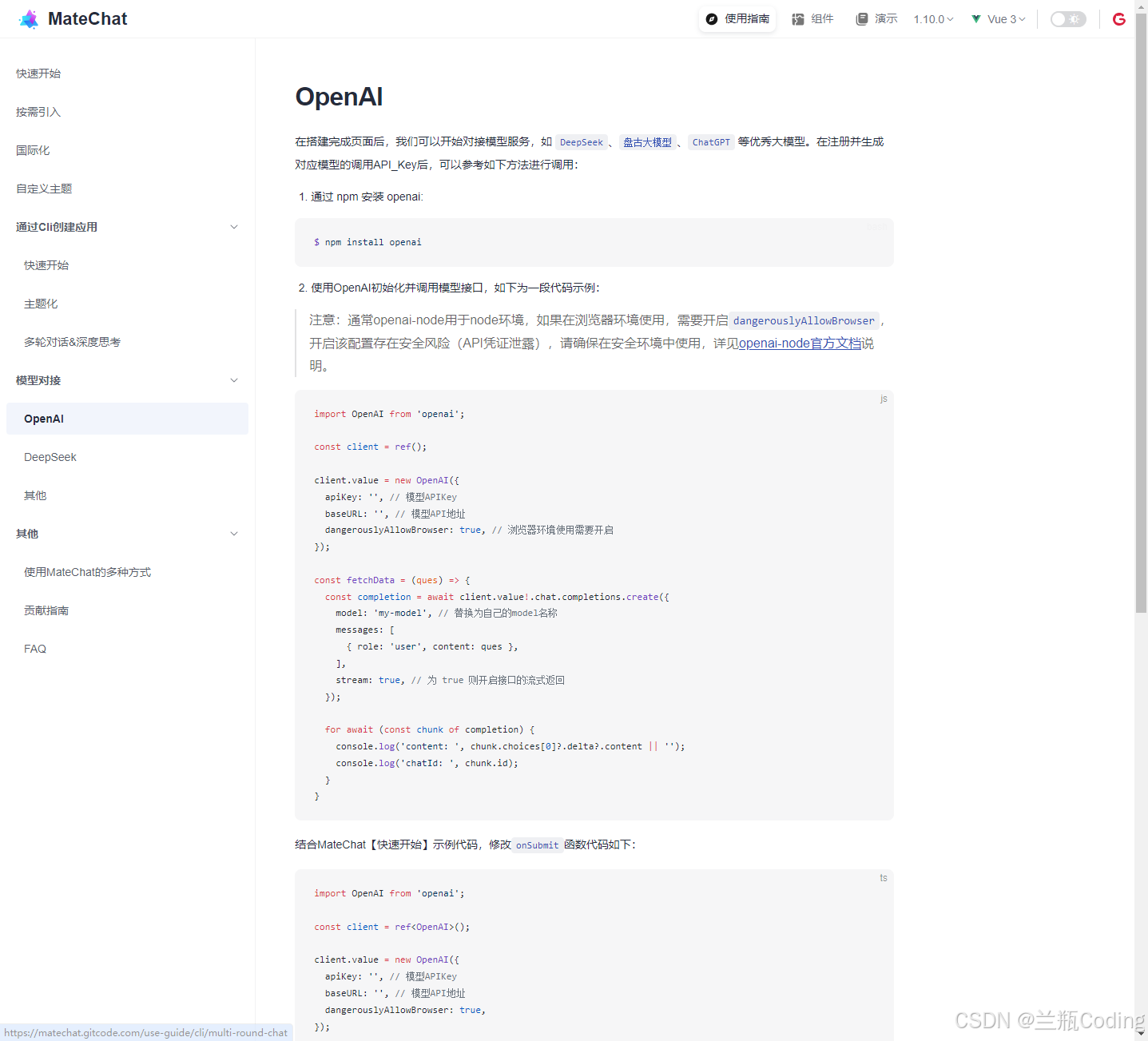Follow the openai-node官方文档 link

coord(800,344)
